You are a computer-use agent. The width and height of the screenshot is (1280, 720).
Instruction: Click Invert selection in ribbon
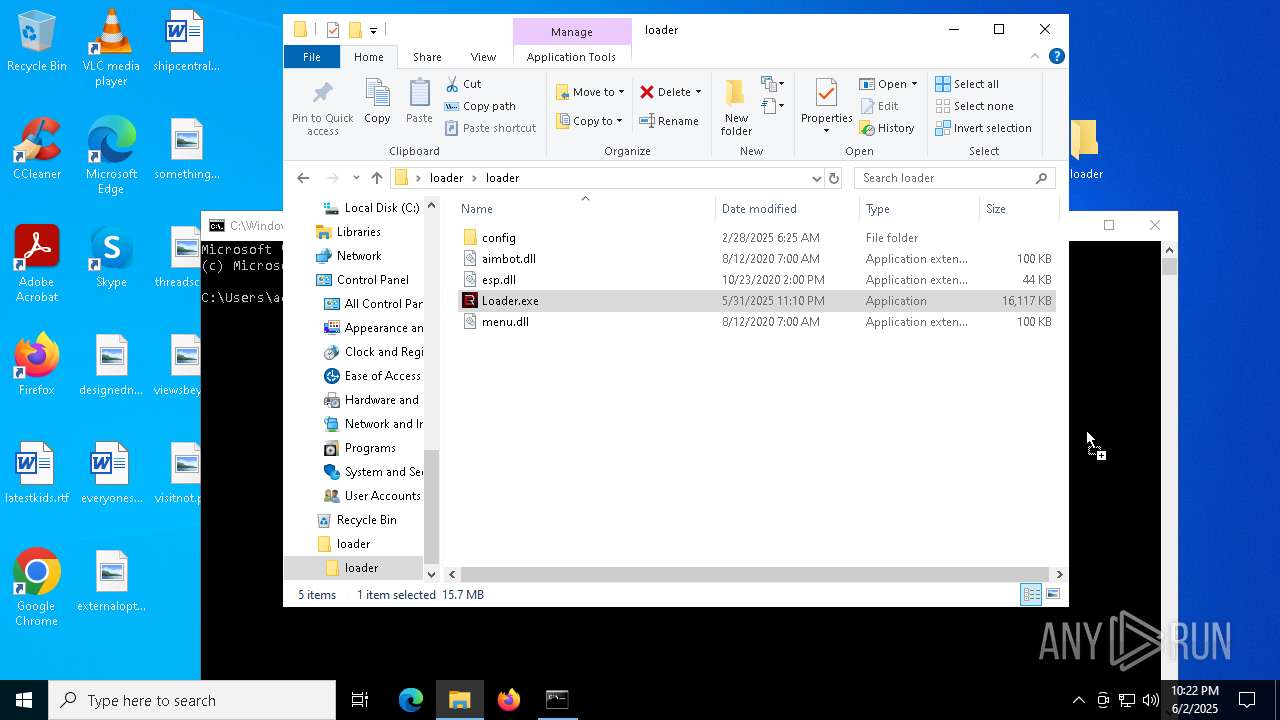point(983,128)
